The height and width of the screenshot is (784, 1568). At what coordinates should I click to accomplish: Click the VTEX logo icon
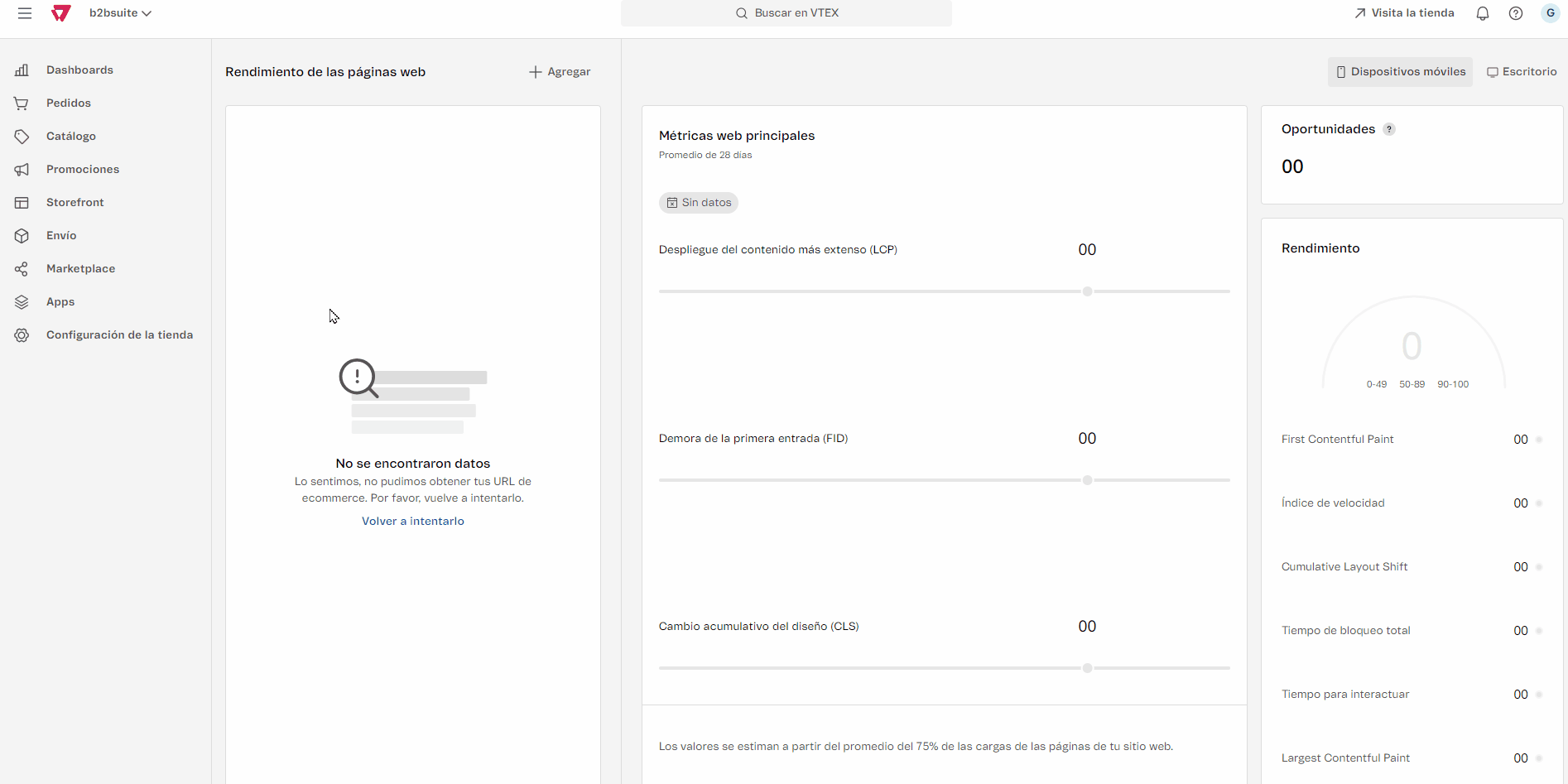(x=60, y=13)
